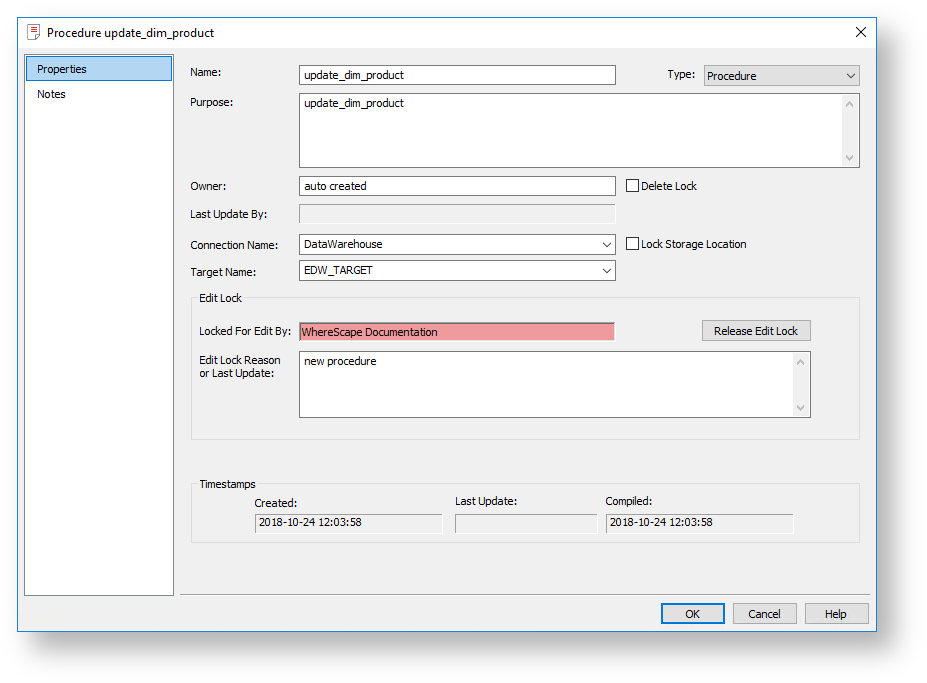Screen dimensions: 927x683
Task: Open the Type dropdown
Action: 781,76
